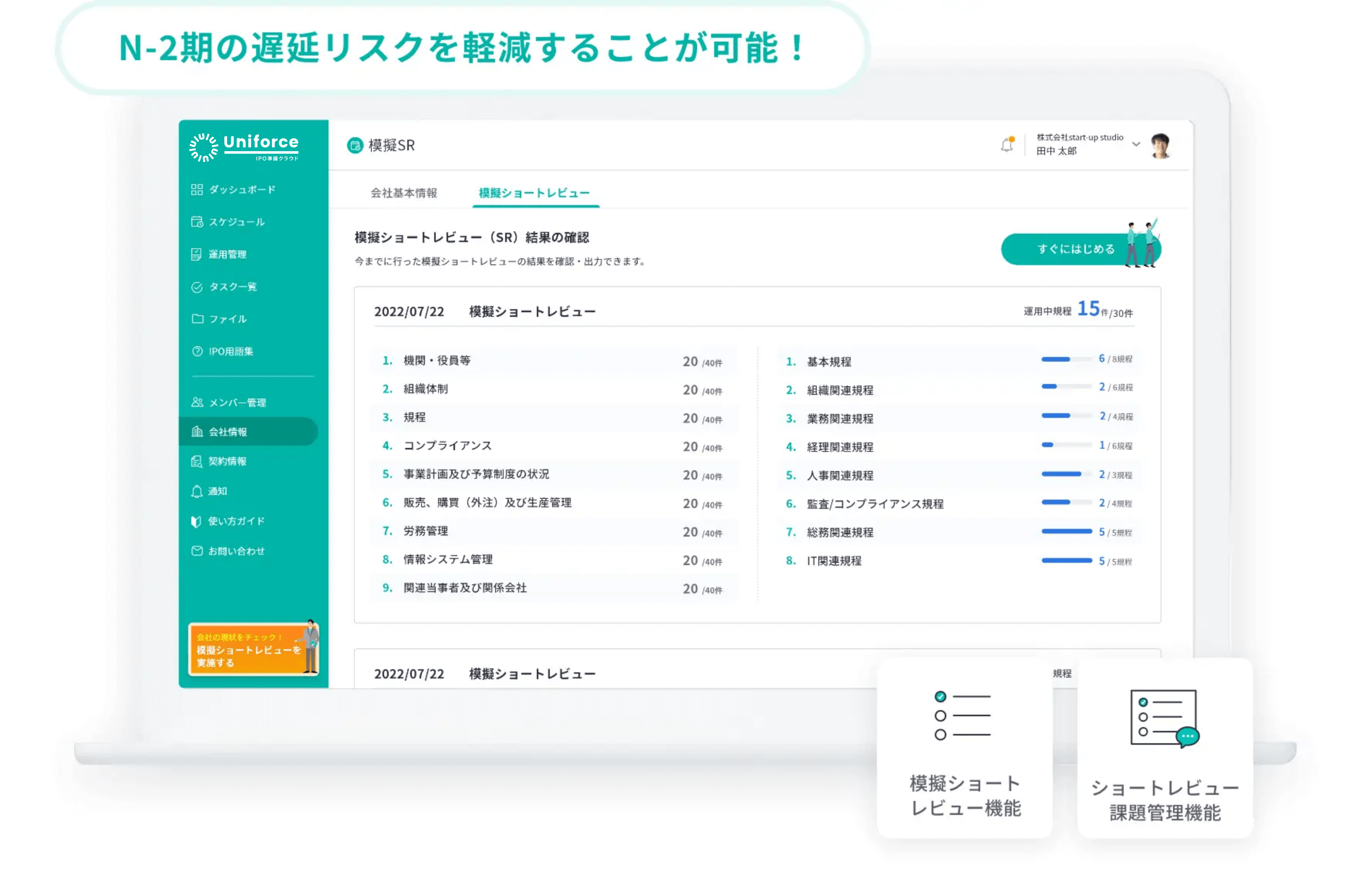Switch to the 会社基本情報 tab
This screenshot has width=1372, height=882.
[x=403, y=193]
